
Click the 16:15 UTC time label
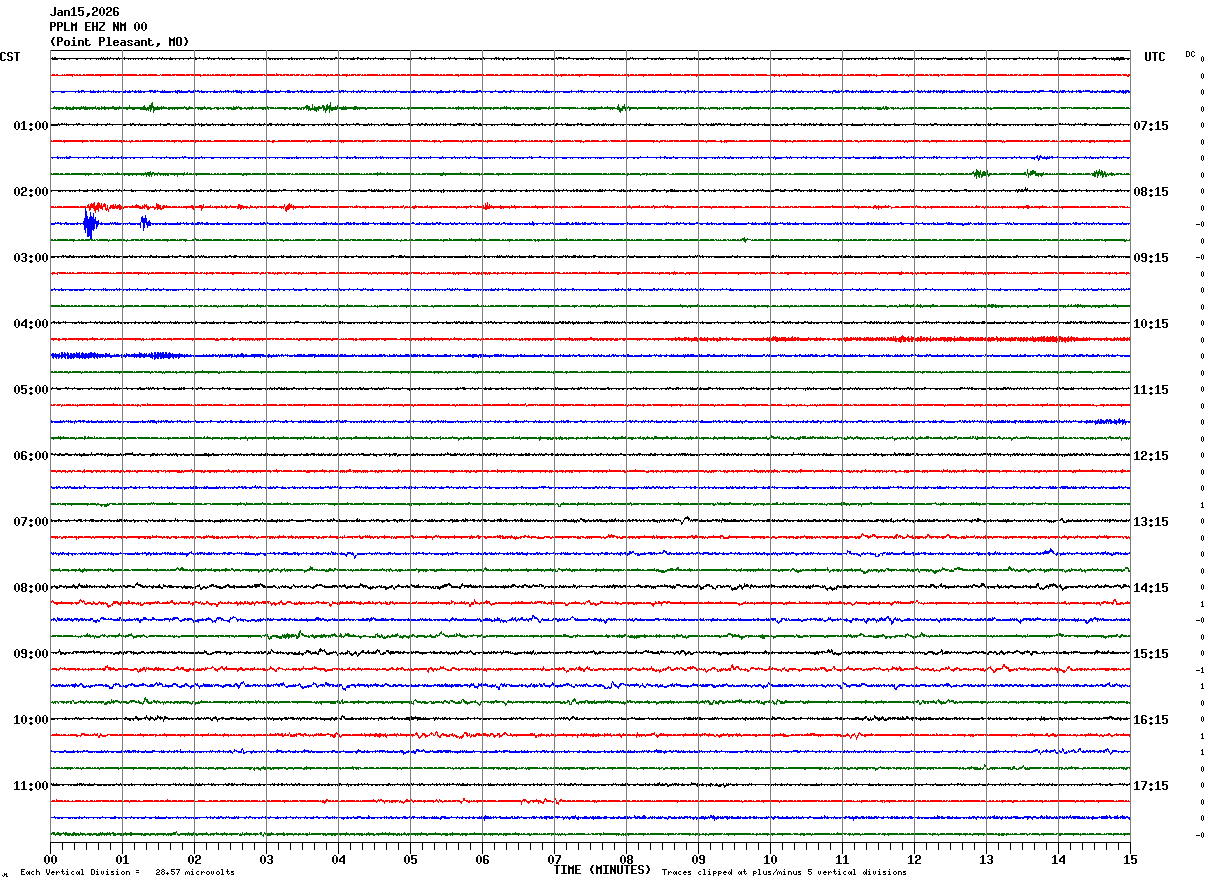point(1151,720)
